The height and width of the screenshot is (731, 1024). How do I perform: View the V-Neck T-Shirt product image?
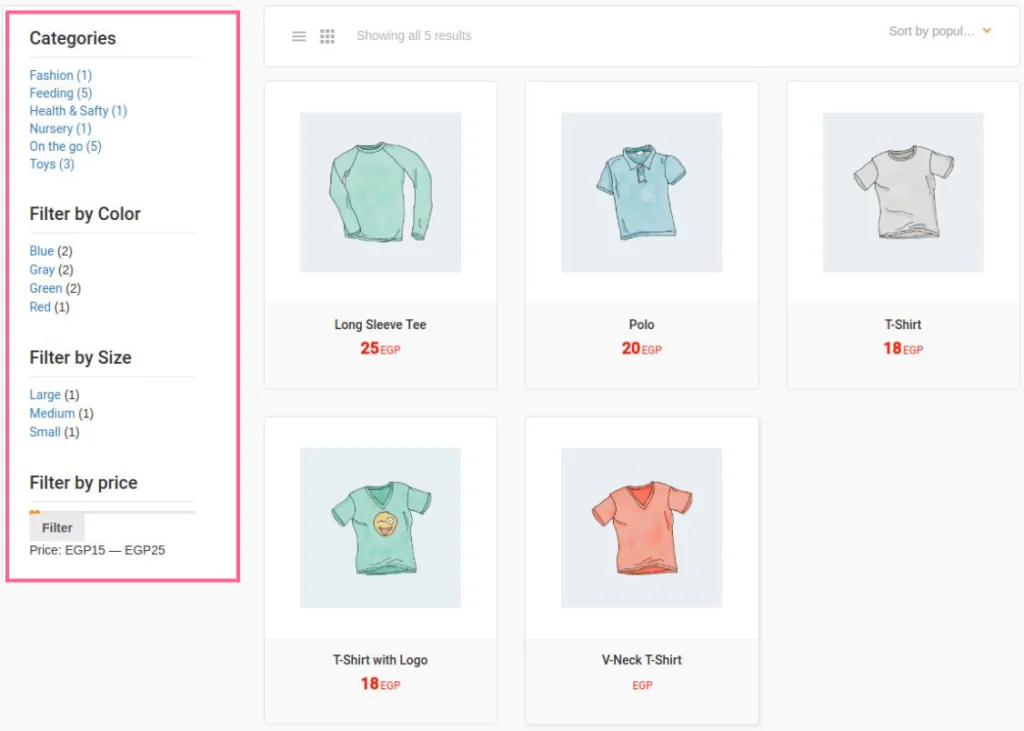pyautogui.click(x=641, y=528)
